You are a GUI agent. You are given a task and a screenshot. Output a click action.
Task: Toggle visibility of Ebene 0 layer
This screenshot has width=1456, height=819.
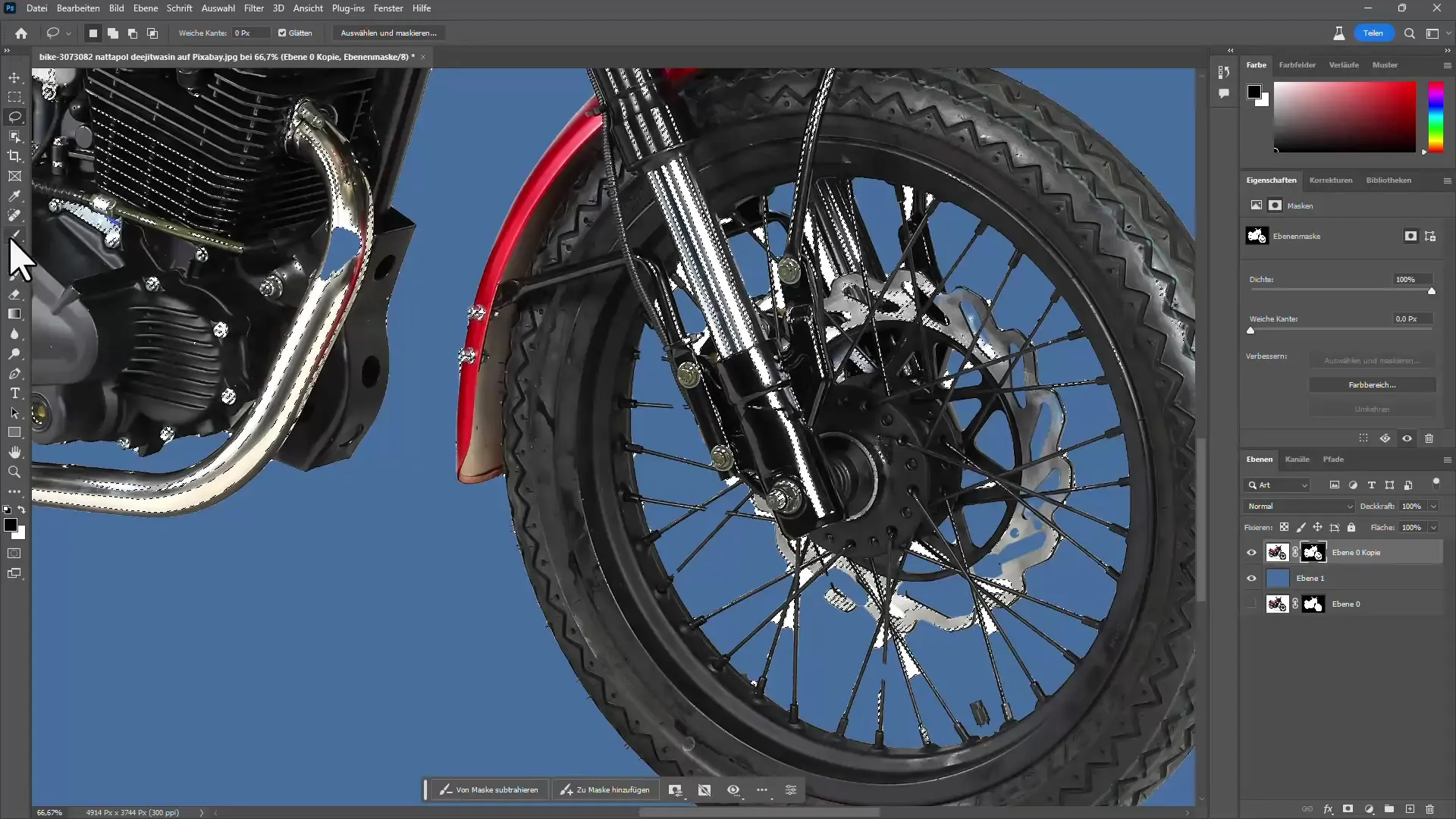coord(1252,604)
